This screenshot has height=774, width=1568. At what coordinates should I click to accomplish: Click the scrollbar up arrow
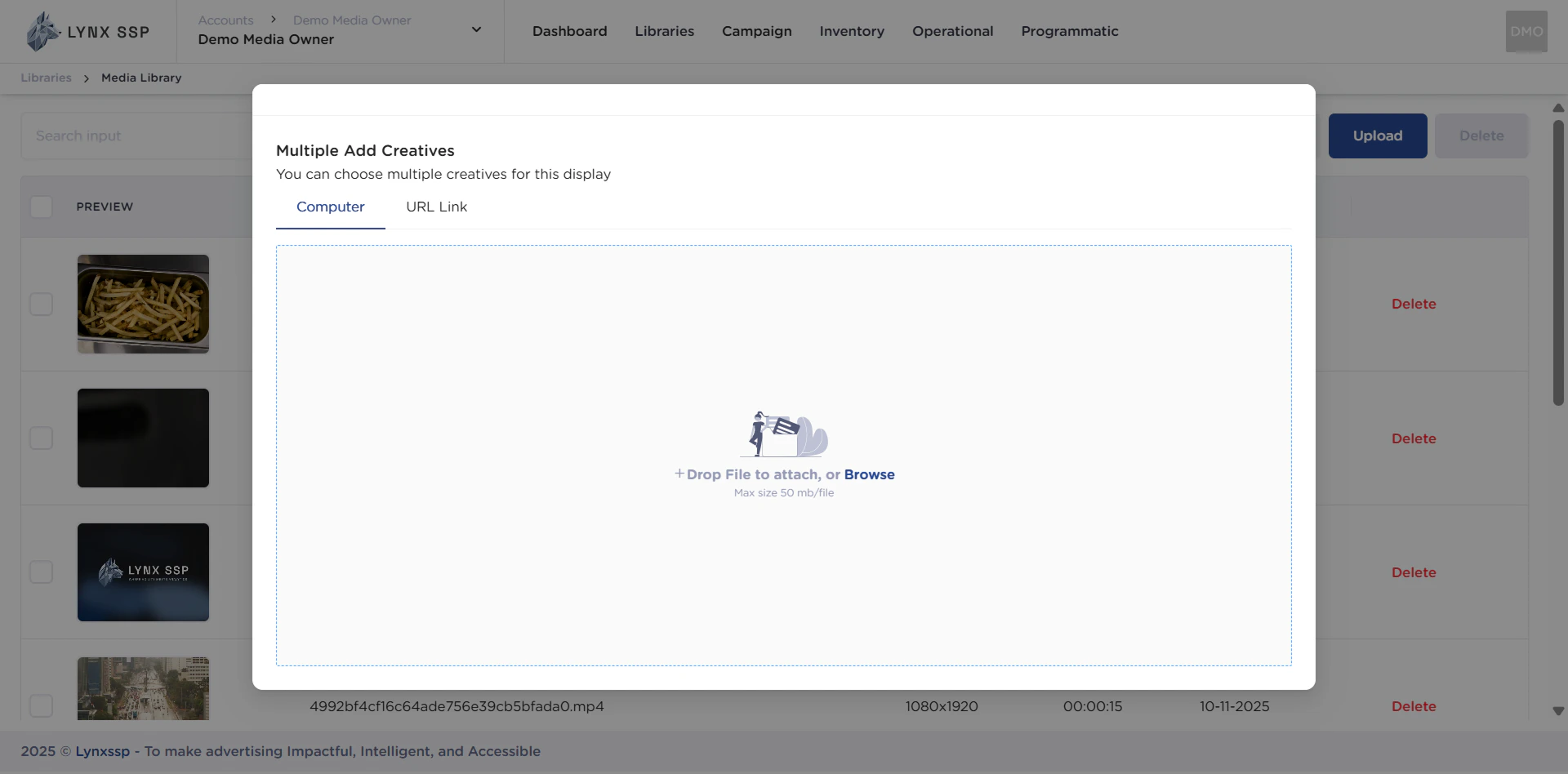click(1558, 108)
